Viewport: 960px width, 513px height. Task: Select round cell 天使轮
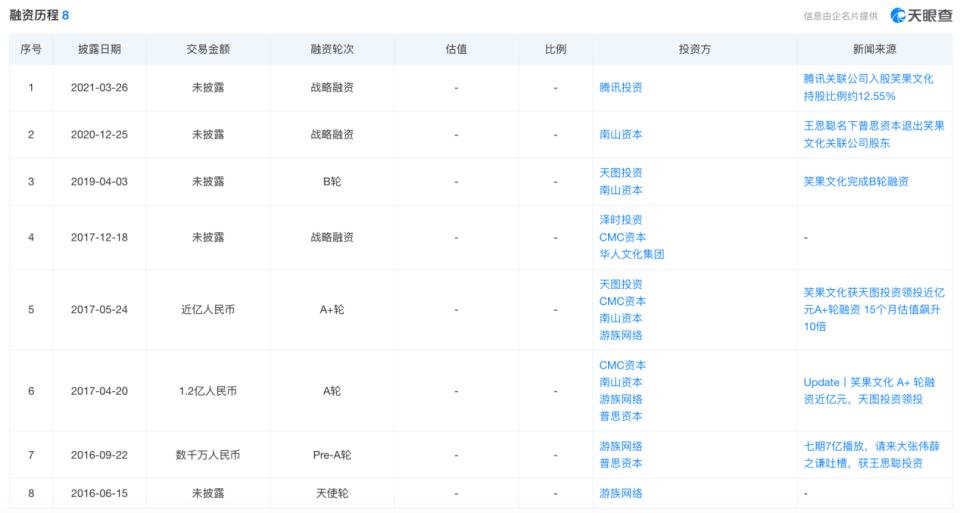(x=332, y=493)
